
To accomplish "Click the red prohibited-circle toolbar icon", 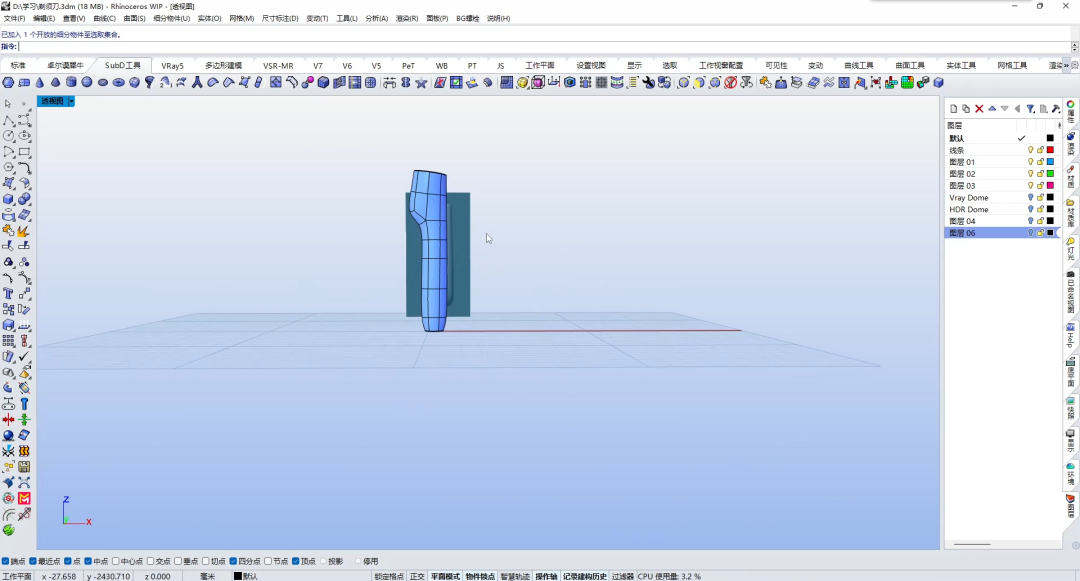I will pos(730,83).
